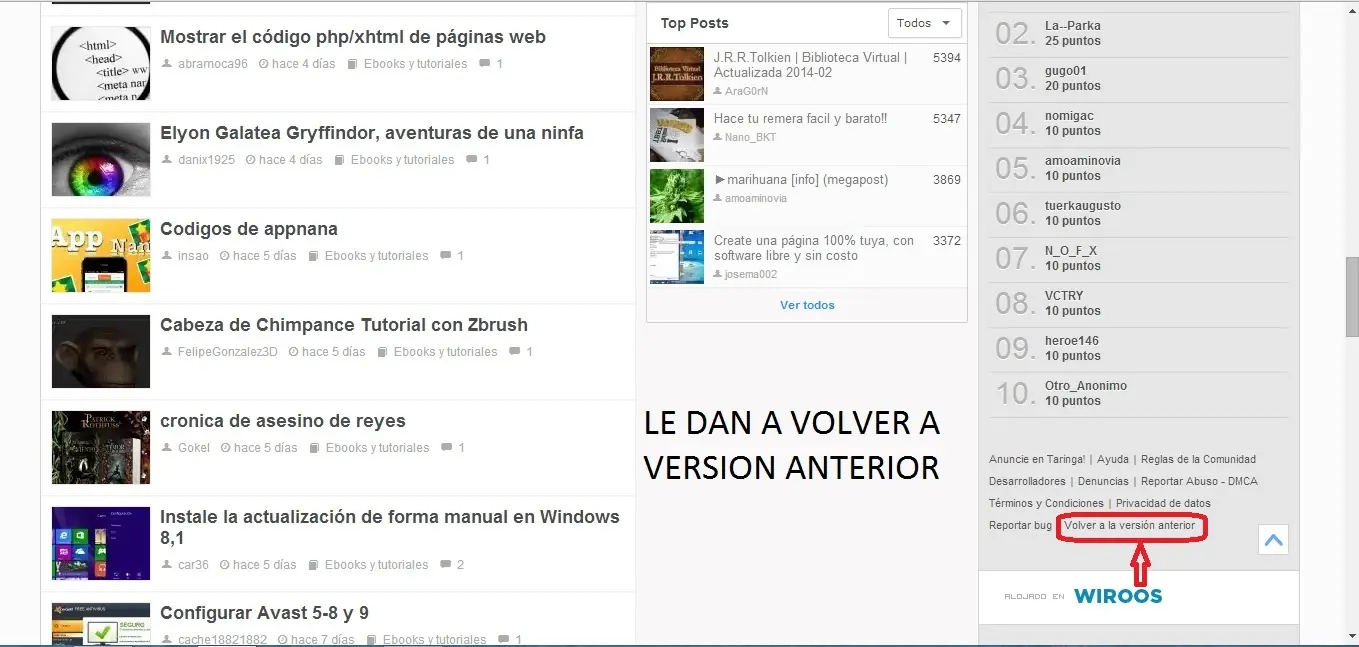Click the HTML code magnifier thumbnail
Image resolution: width=1359 pixels, height=647 pixels.
click(x=100, y=63)
